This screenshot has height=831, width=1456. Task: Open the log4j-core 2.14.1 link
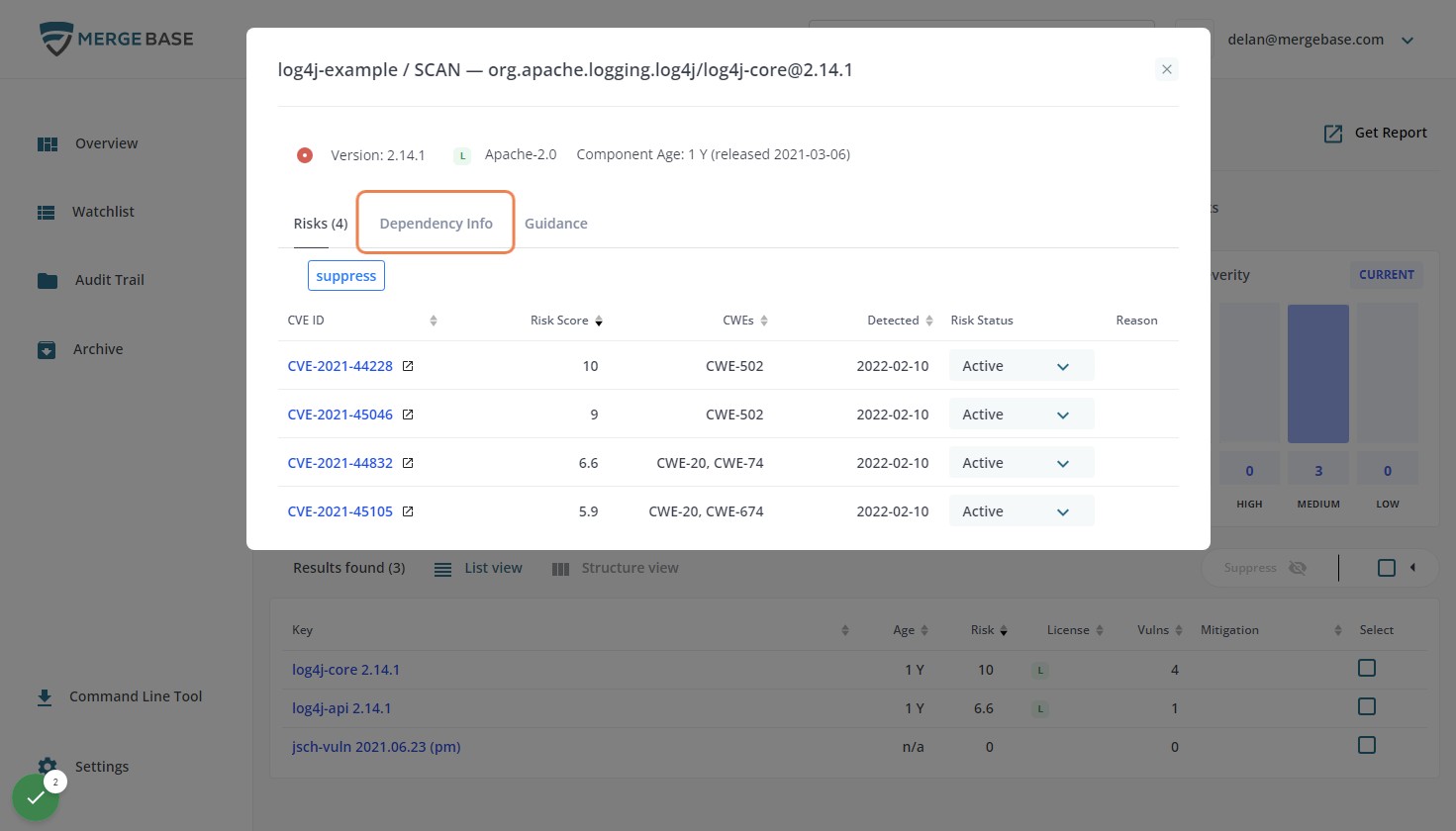pyautogui.click(x=346, y=670)
